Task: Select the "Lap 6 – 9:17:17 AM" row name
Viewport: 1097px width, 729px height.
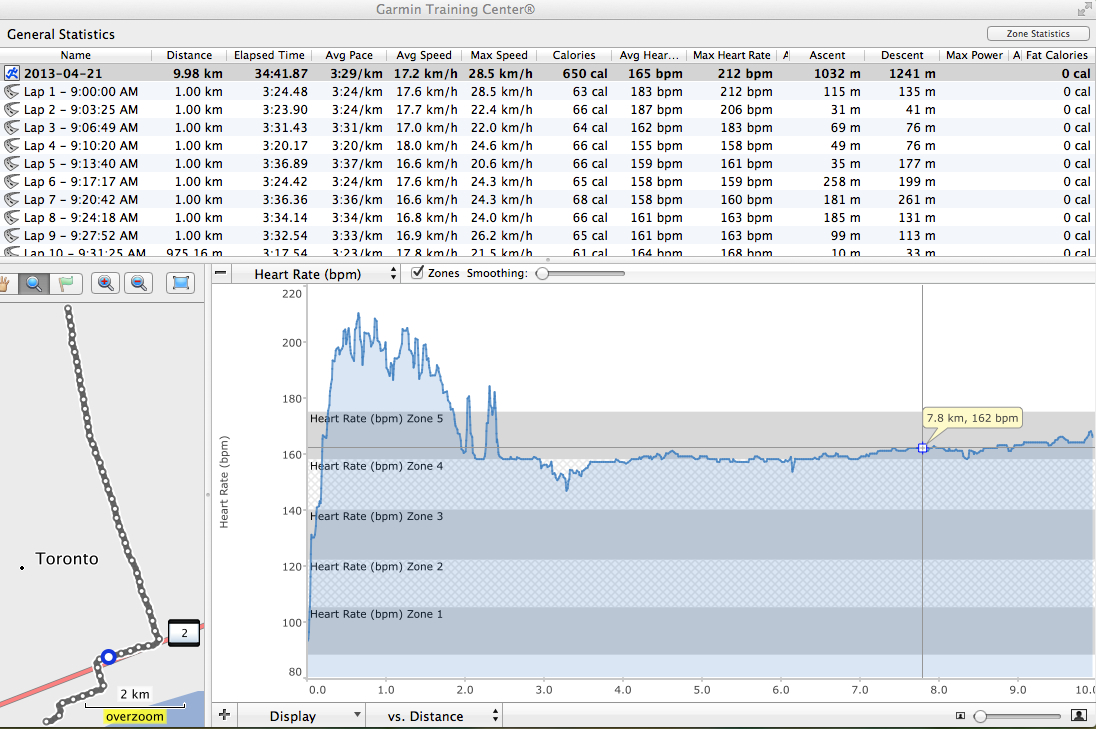Action: 81,182
